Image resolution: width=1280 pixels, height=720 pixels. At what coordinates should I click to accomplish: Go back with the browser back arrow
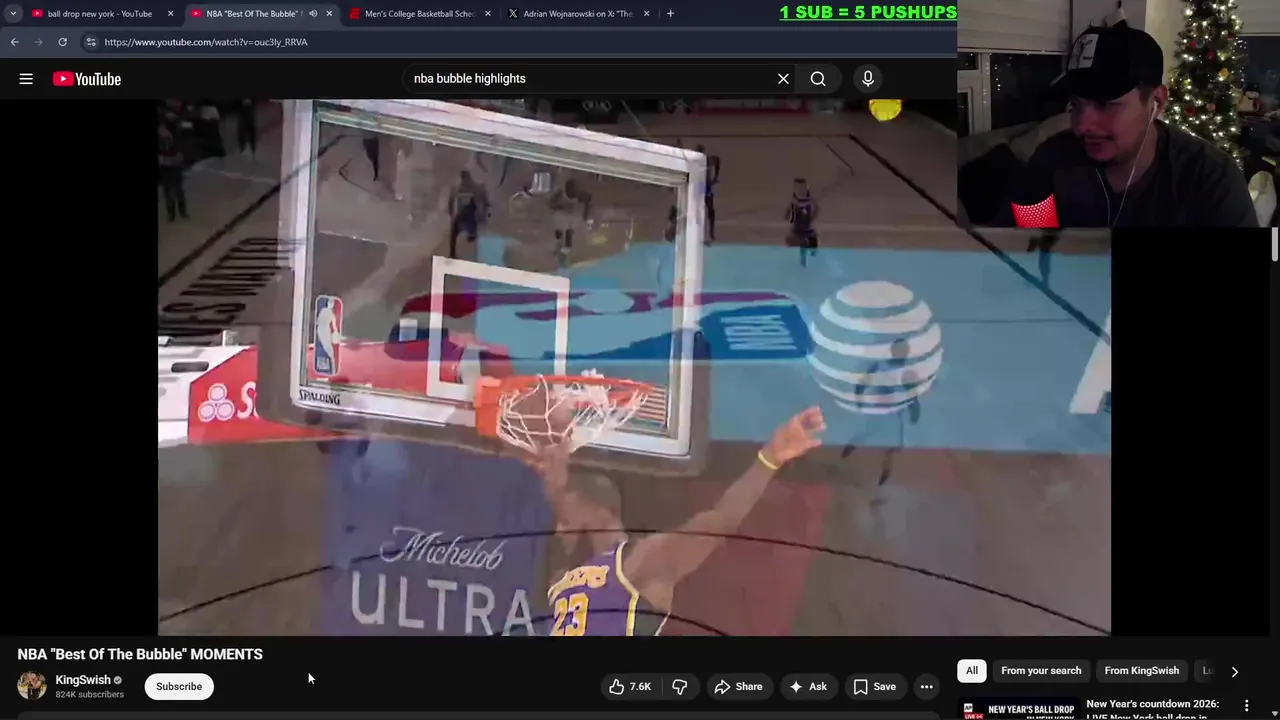tap(14, 42)
